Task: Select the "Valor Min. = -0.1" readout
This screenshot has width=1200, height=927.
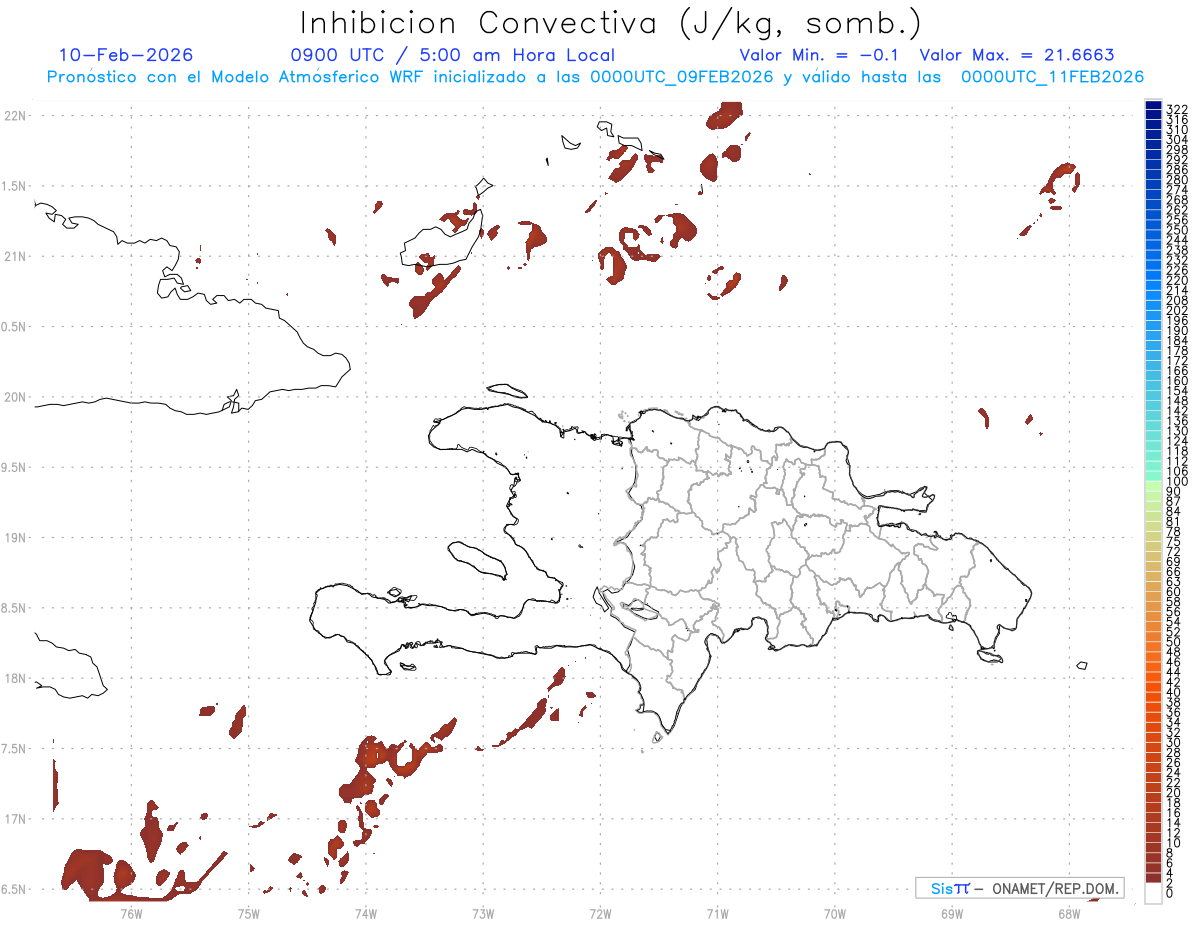Action: [820, 55]
